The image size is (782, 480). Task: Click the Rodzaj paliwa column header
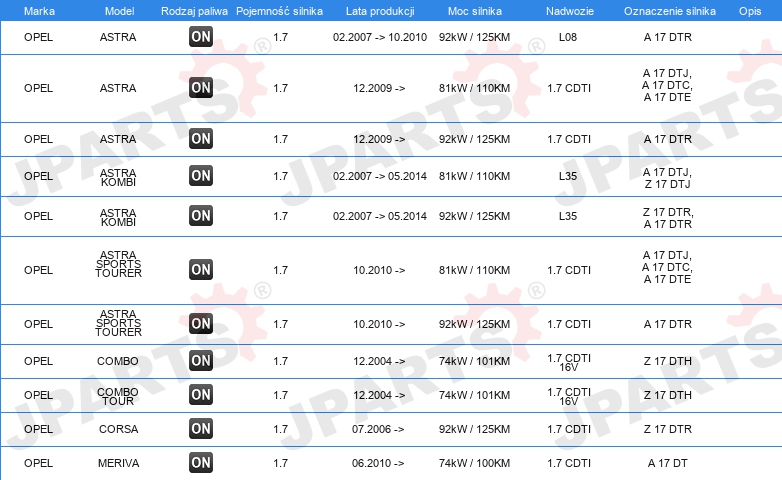[x=194, y=11]
